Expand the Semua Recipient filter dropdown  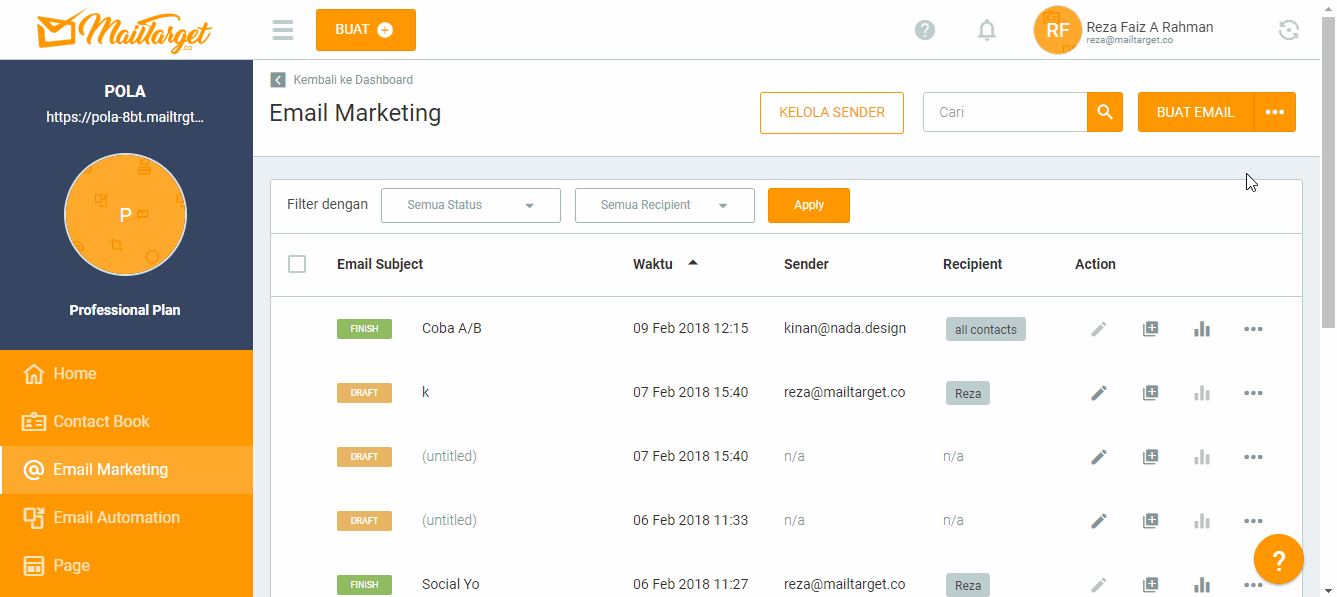coord(664,205)
